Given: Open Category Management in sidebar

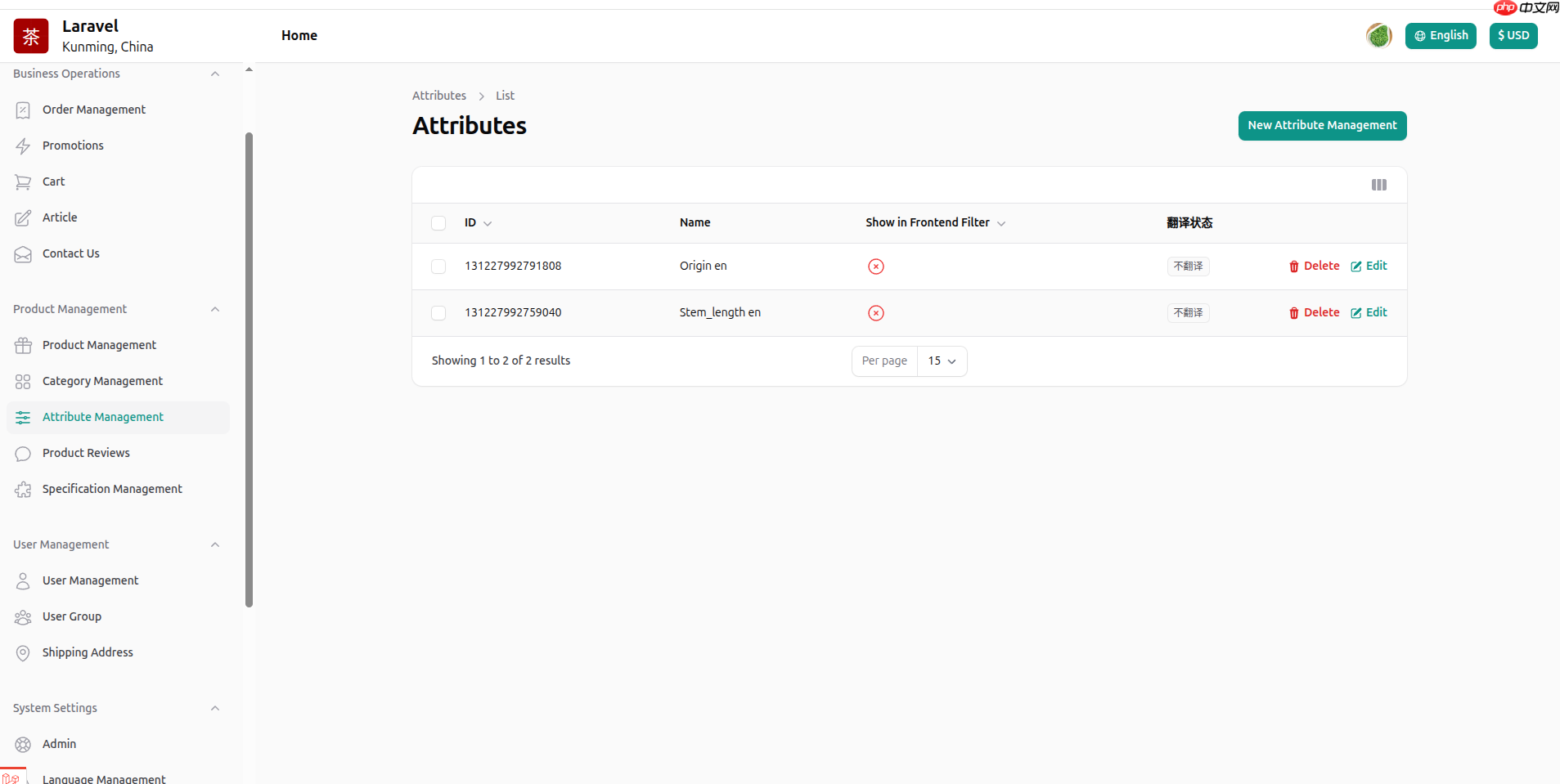Looking at the screenshot, I should point(102,381).
